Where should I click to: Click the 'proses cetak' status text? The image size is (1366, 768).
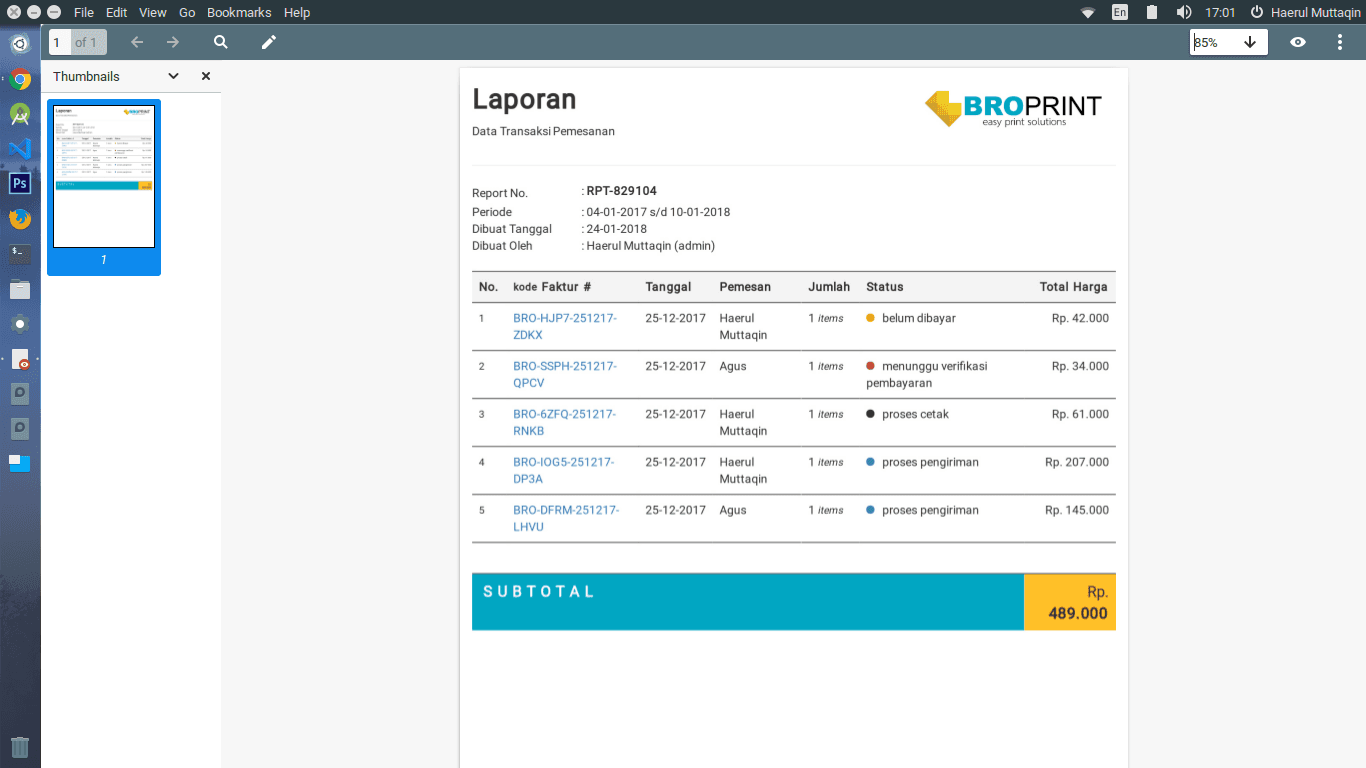pos(916,414)
